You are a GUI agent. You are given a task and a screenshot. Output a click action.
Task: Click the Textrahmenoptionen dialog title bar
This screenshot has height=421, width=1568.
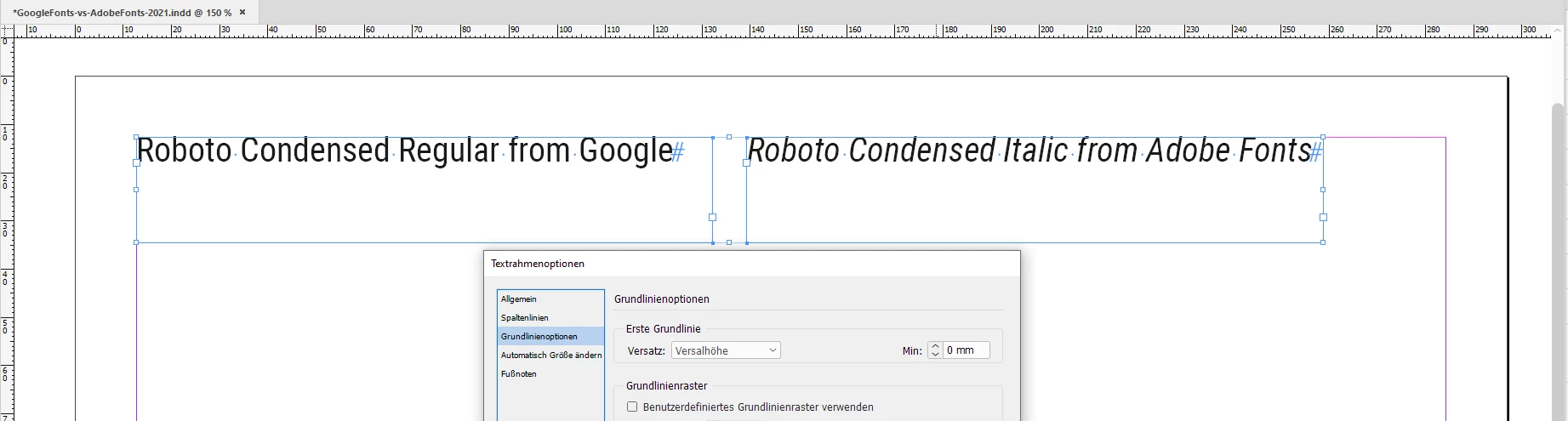[752, 264]
